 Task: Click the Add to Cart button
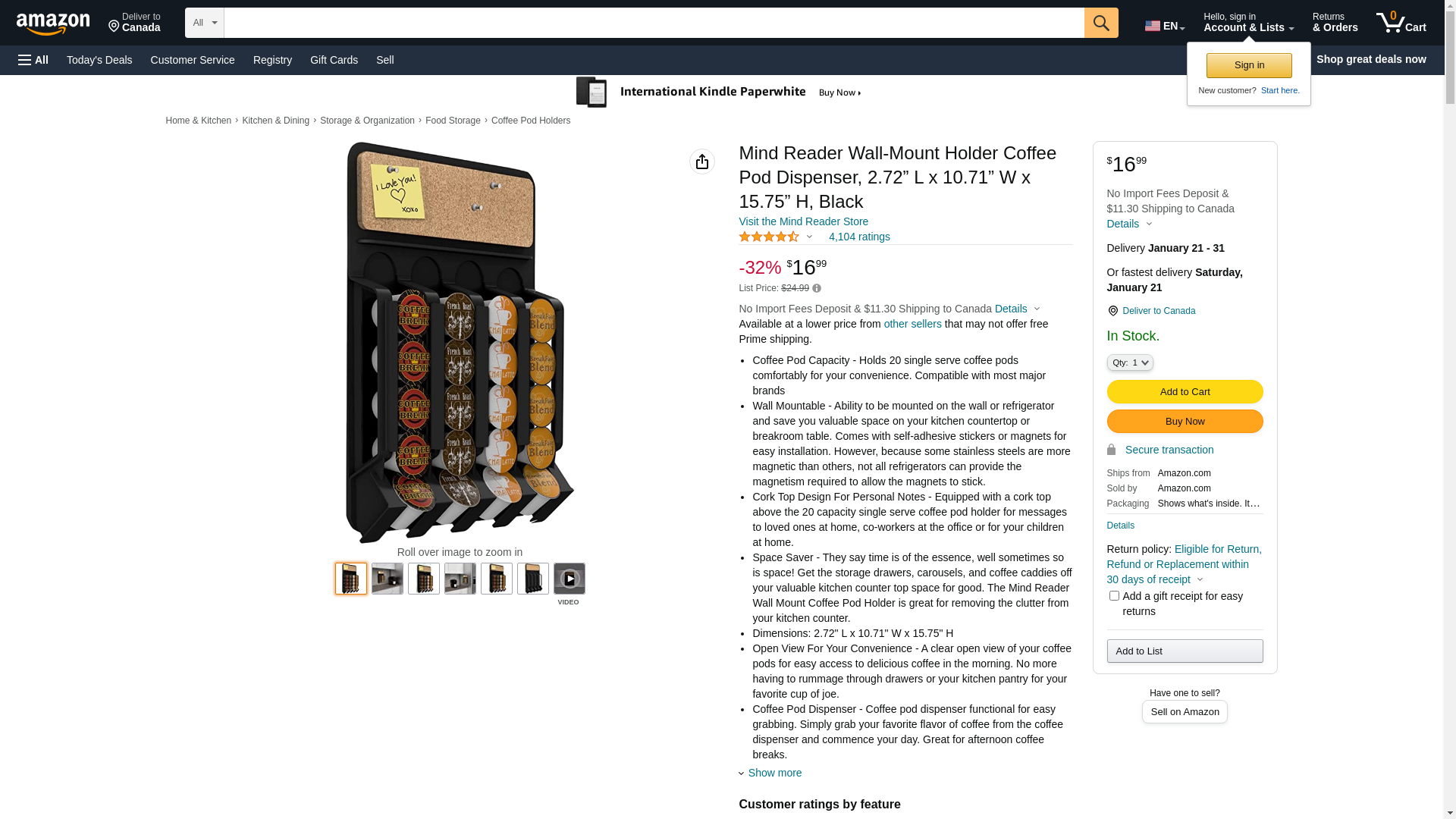[x=1185, y=392]
